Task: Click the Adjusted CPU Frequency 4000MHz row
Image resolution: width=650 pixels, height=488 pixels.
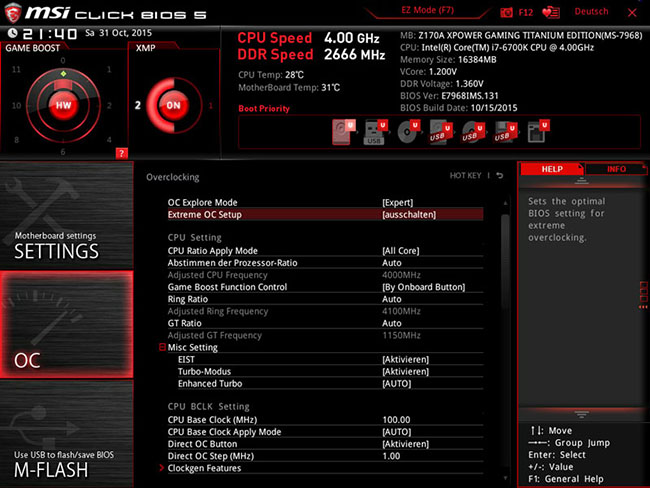Action: tap(325, 275)
